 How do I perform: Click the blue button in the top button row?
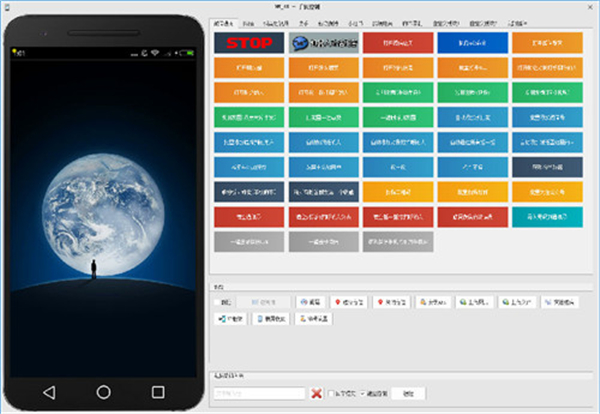pyautogui.click(x=470, y=44)
